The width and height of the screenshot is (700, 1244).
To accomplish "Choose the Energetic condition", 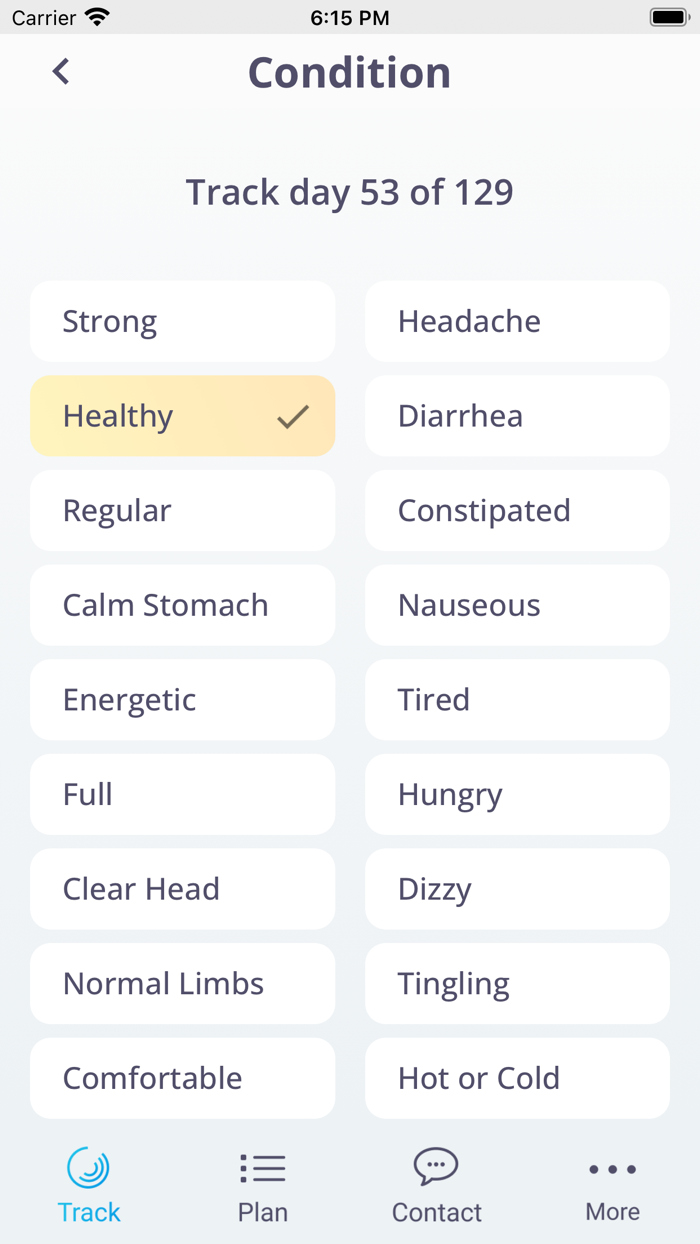I will tap(182, 699).
